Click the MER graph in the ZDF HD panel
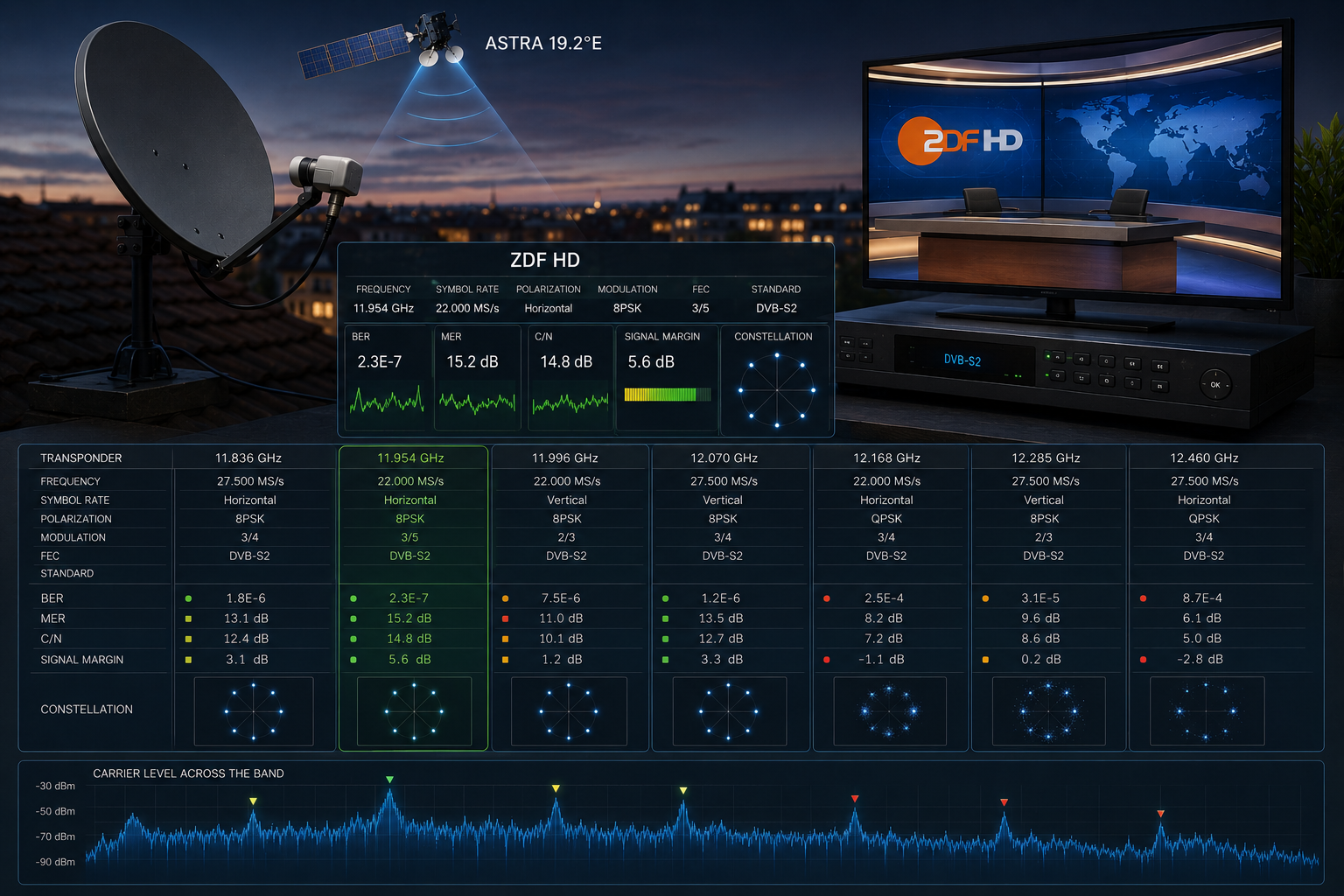This screenshot has height=896, width=1344. pos(477,402)
